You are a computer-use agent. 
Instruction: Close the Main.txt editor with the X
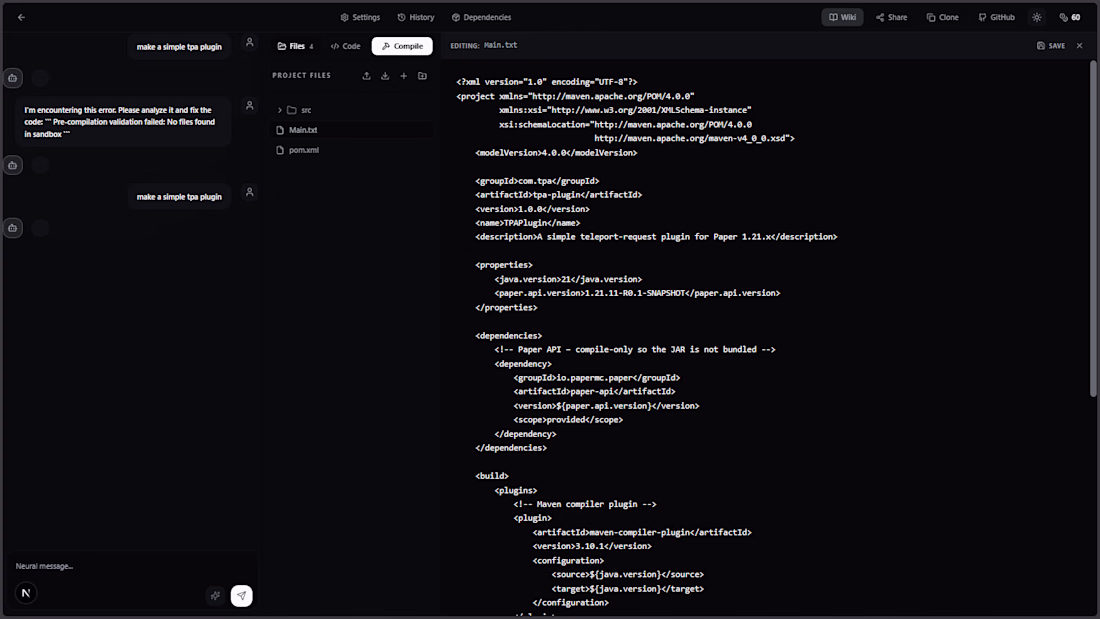[1080, 46]
